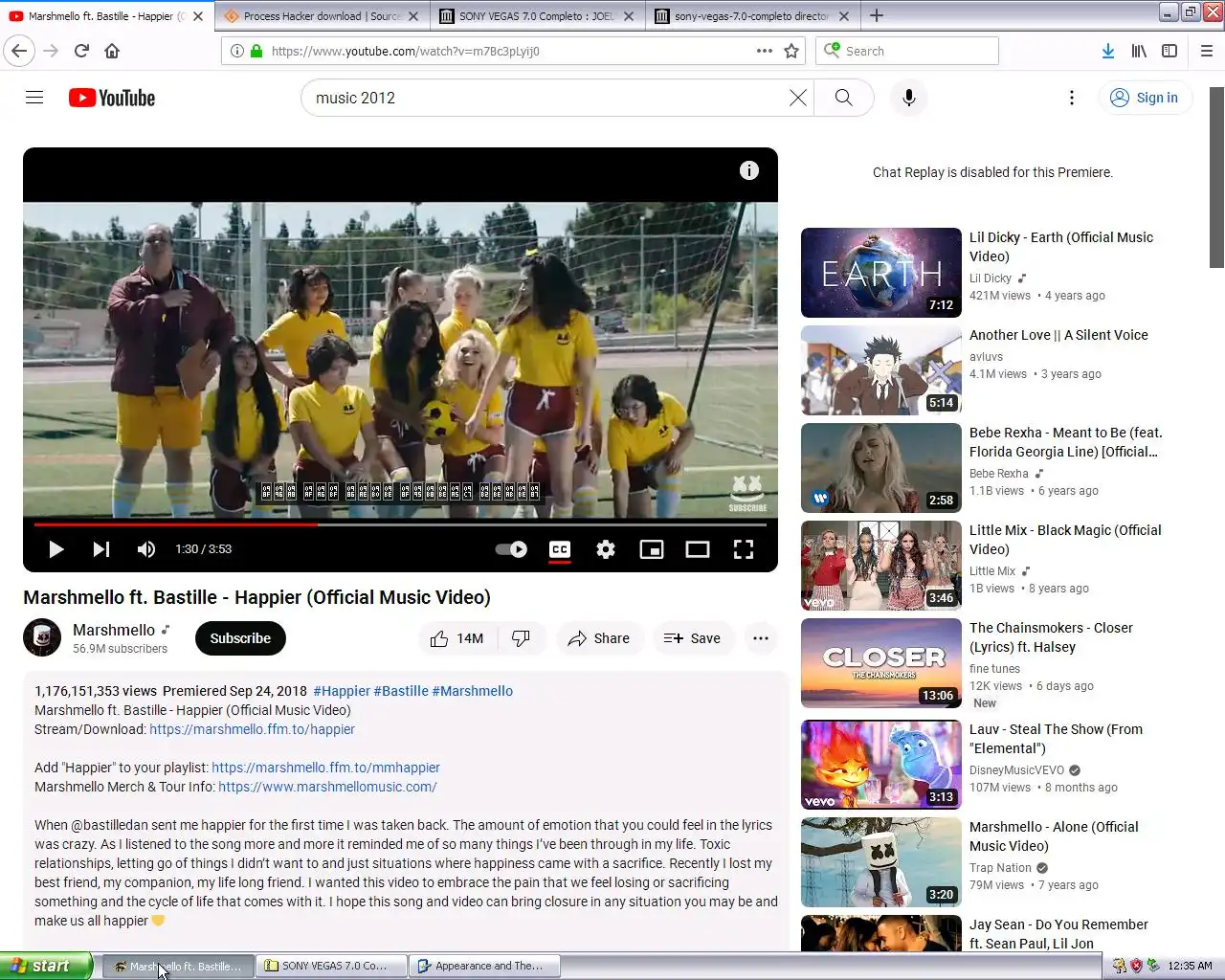Go to the YouTube home logo
The width and height of the screenshot is (1225, 980).
[112, 98]
